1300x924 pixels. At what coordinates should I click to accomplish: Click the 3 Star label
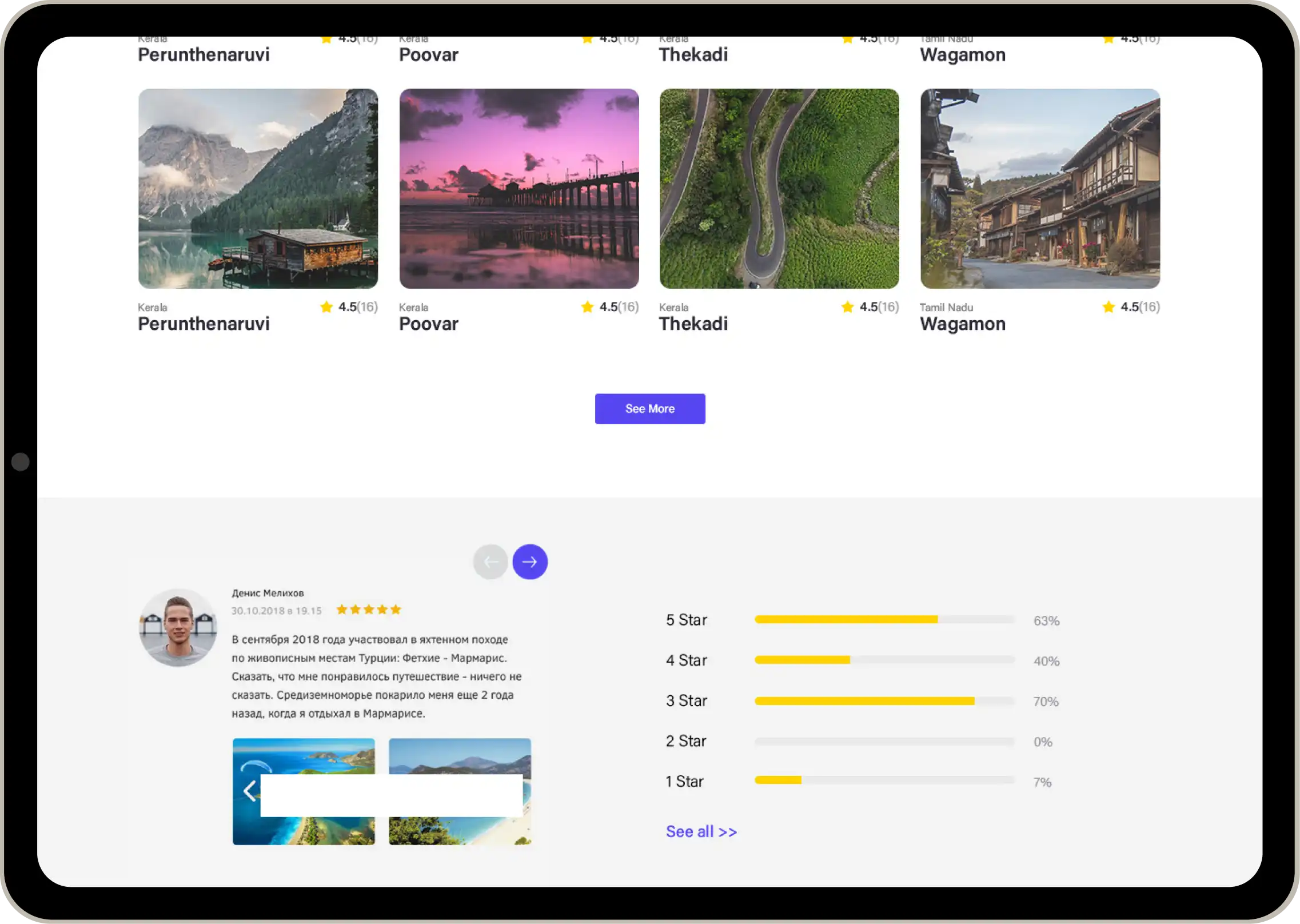click(x=687, y=701)
